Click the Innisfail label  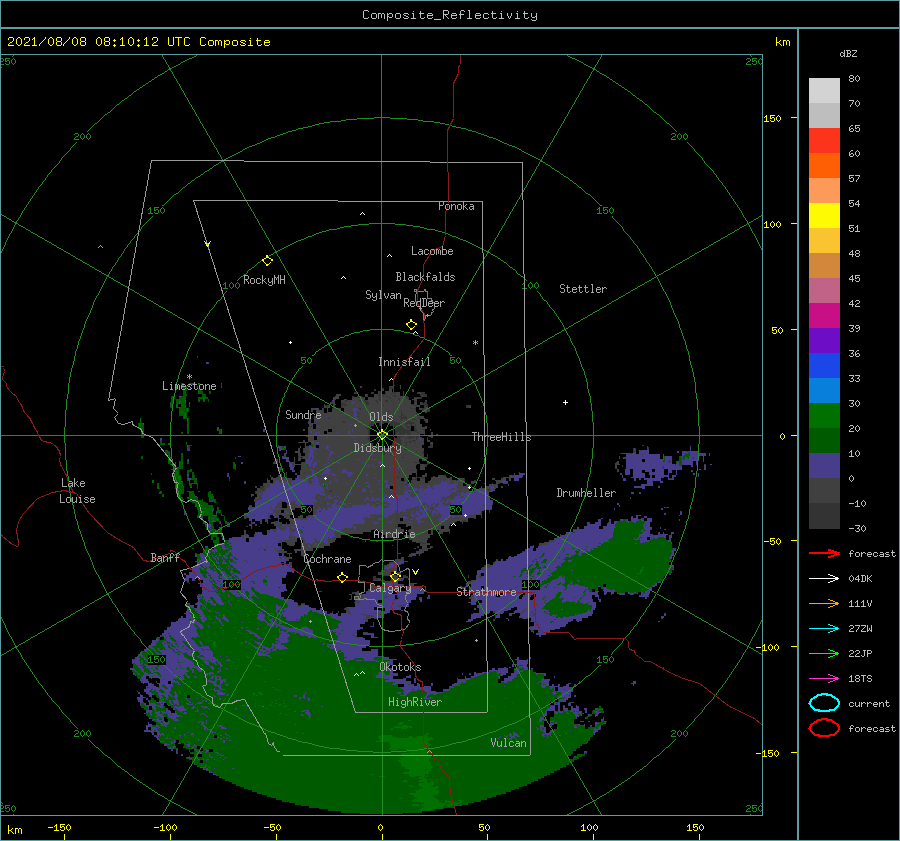point(404,362)
